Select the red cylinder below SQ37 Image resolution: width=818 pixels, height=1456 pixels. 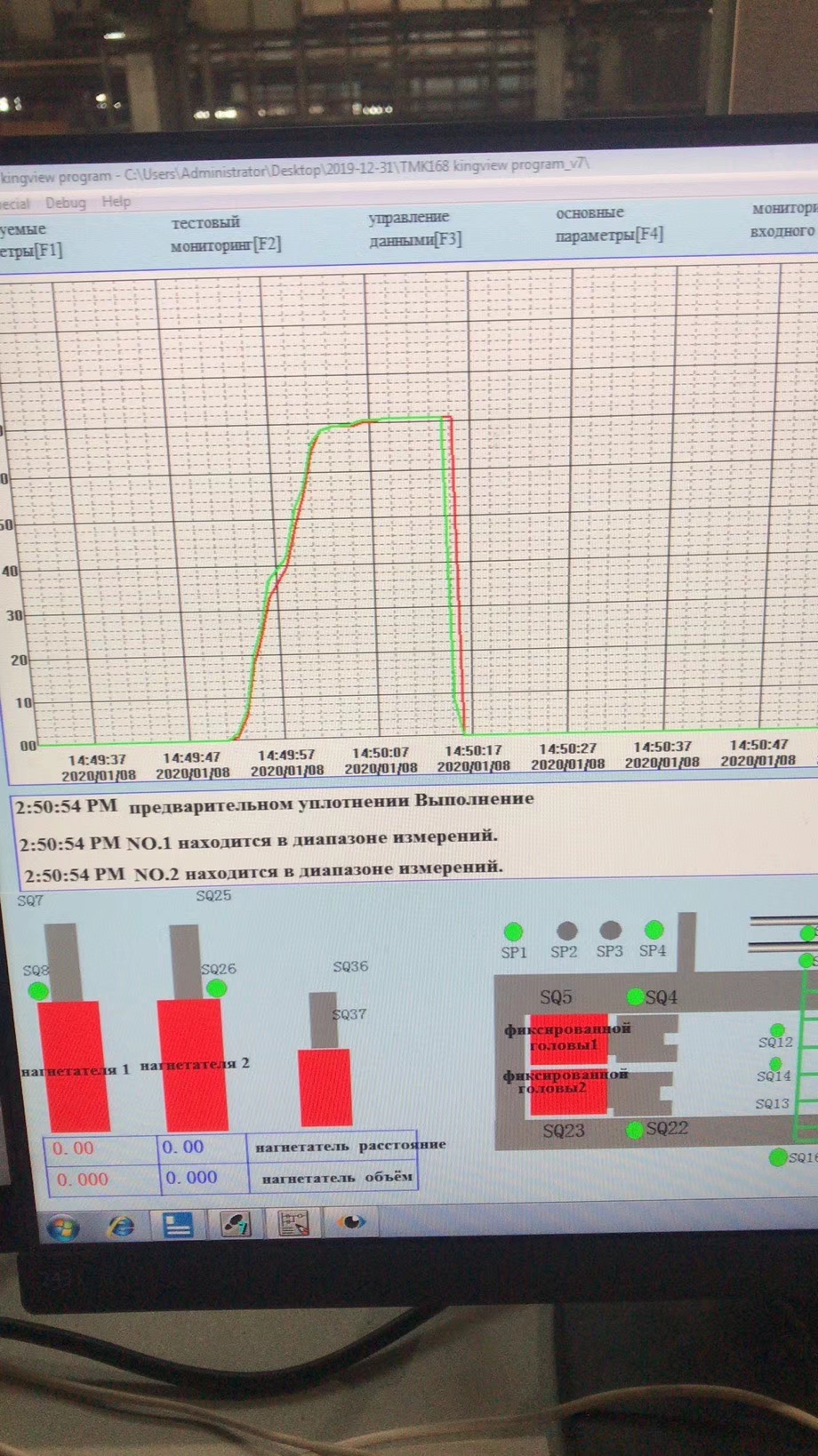click(325, 1087)
